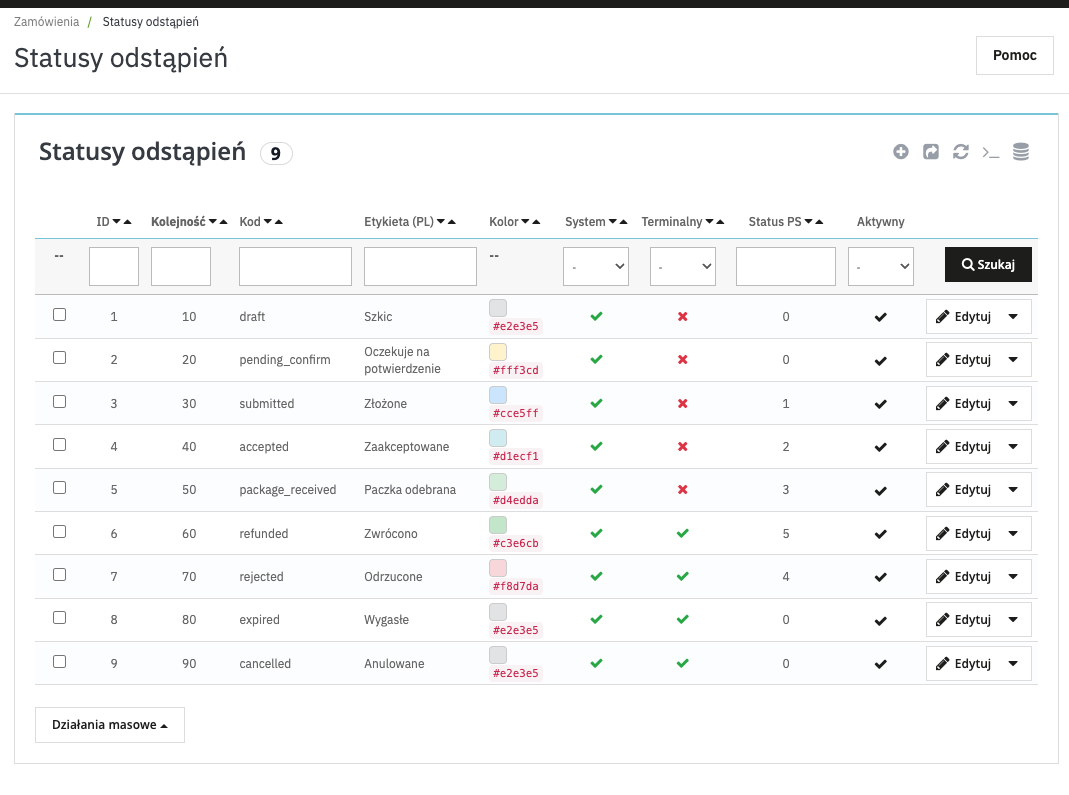Click the #f8d7da pink color swatch
Screen dimensions: 1069x795
498,568
